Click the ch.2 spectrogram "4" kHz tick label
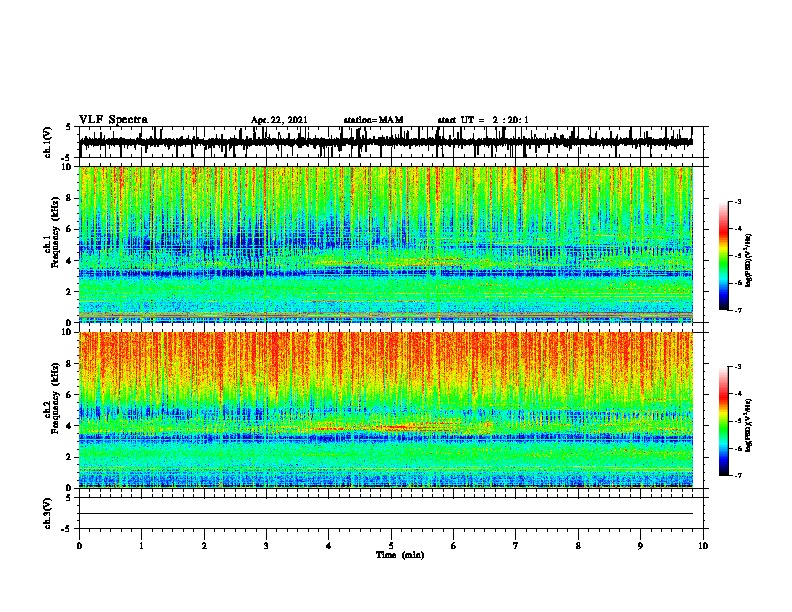Screen dimensions: 792x612 pyautogui.click(x=70, y=426)
